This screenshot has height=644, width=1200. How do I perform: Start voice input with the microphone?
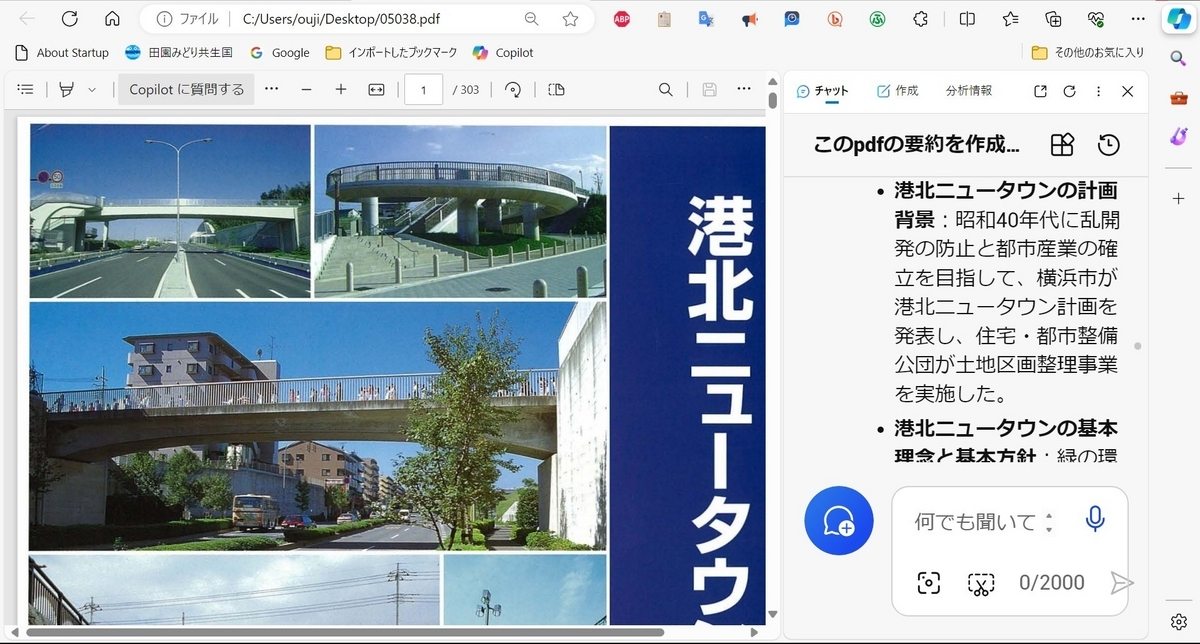tap(1095, 519)
